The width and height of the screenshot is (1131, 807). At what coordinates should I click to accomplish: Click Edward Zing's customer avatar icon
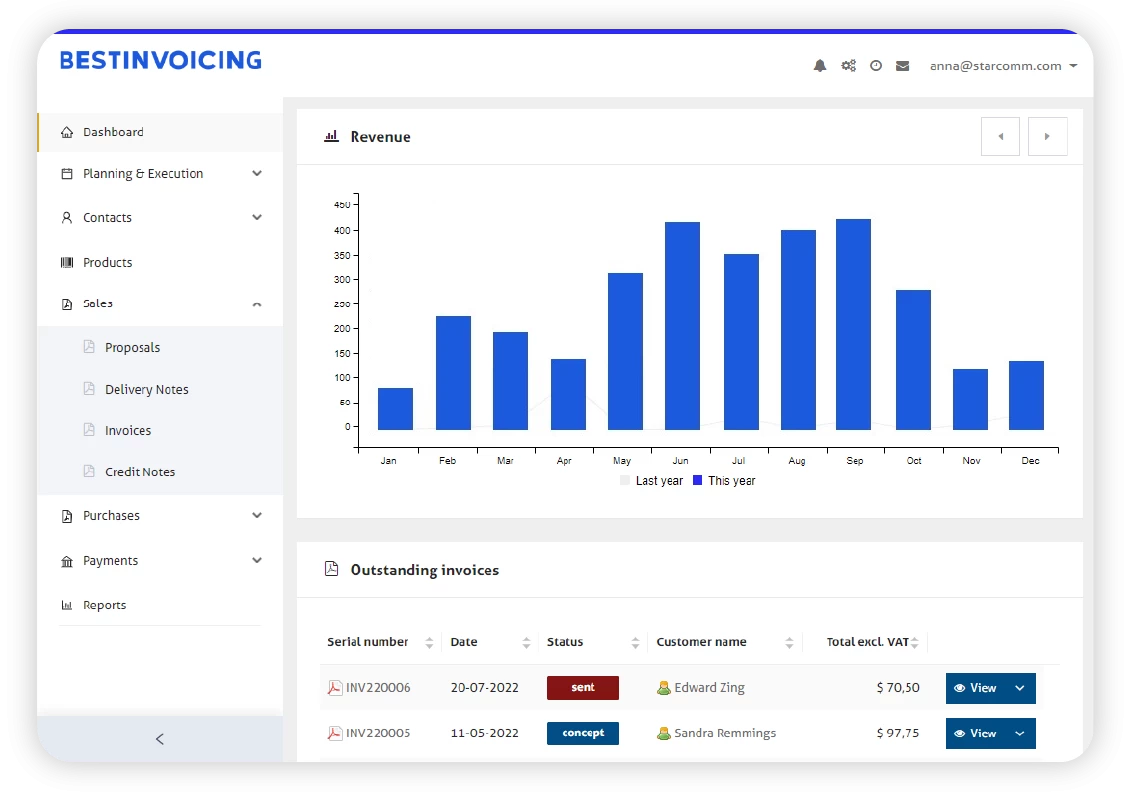click(663, 688)
